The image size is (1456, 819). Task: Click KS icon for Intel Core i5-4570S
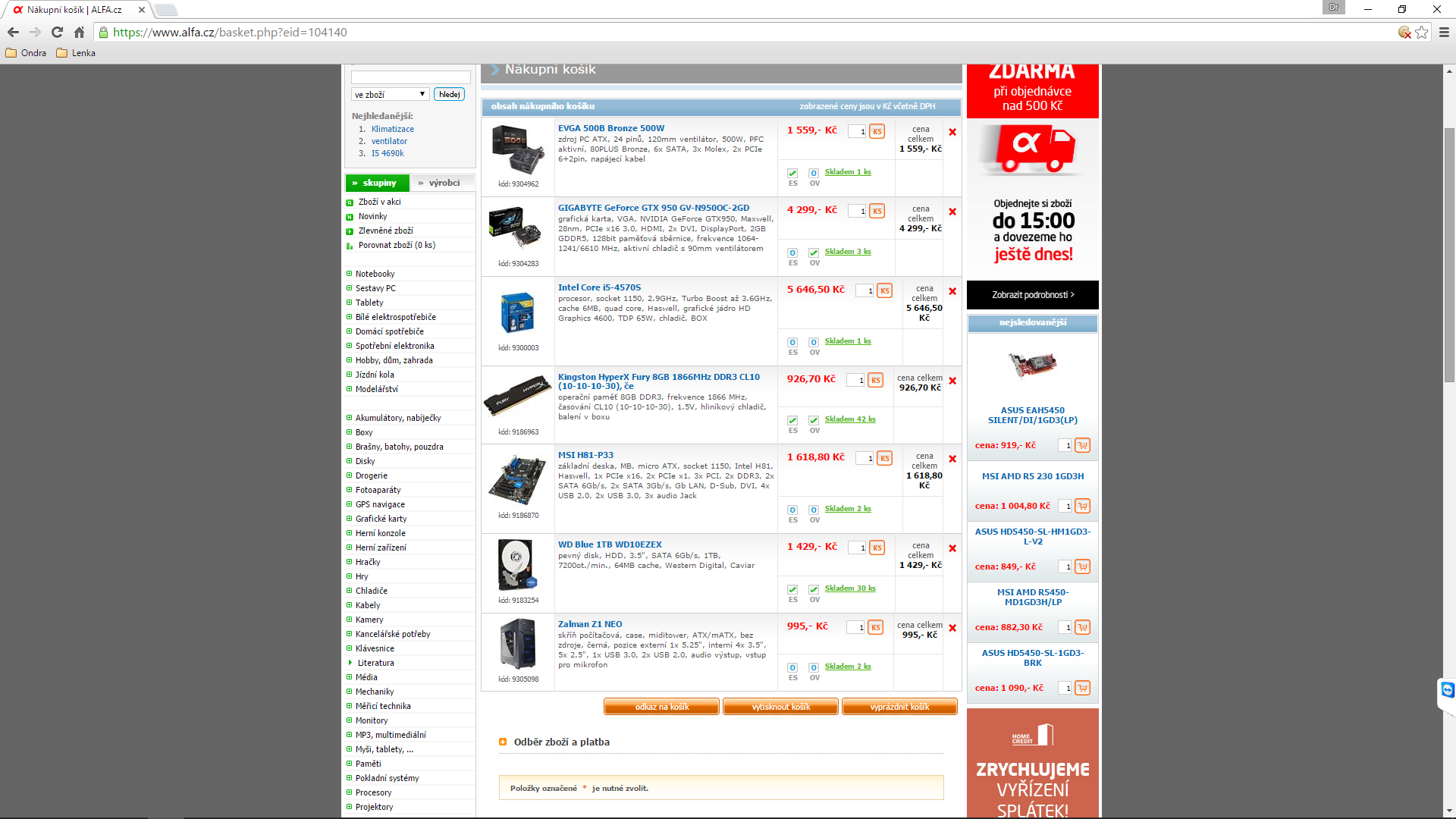(885, 290)
